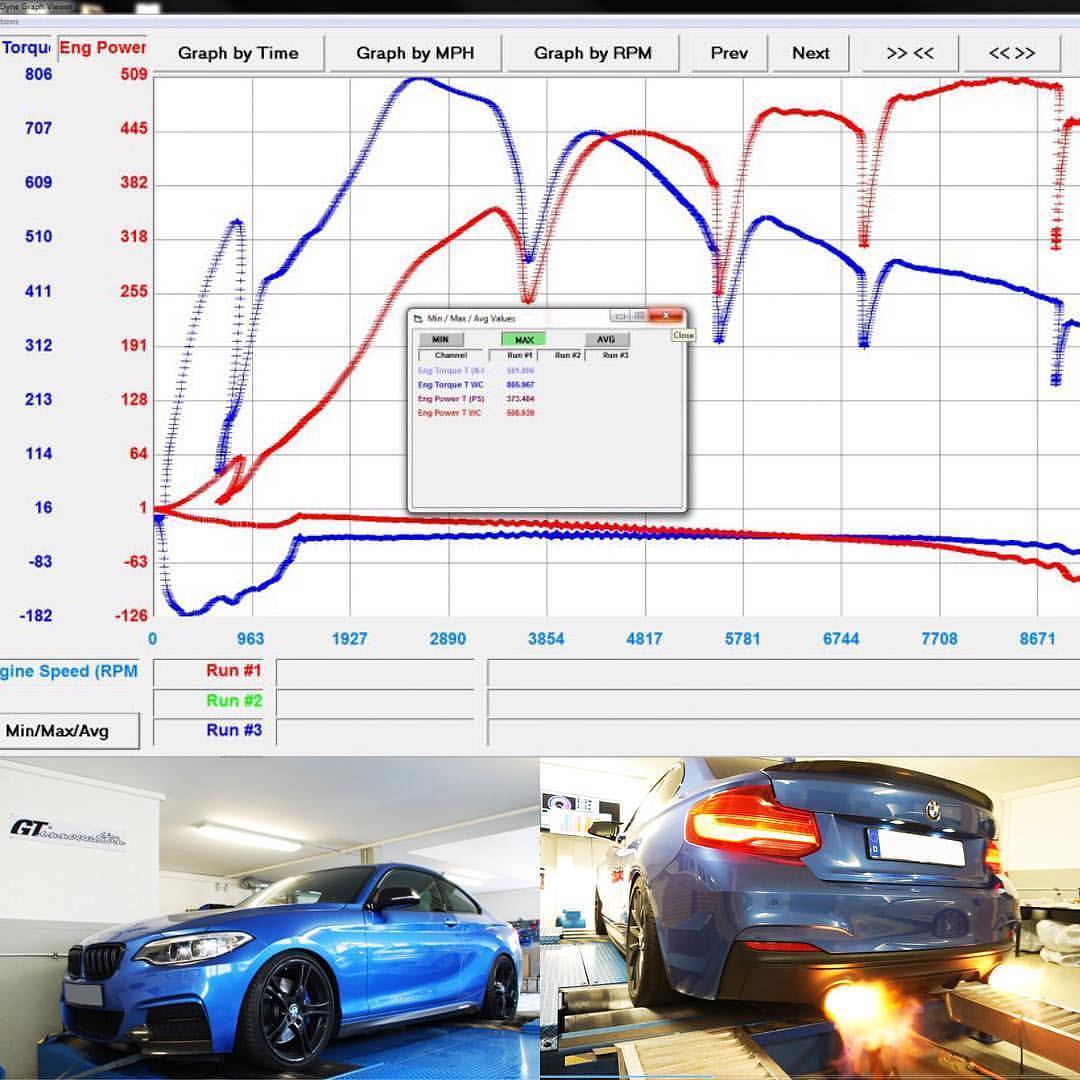This screenshot has width=1080, height=1080.
Task: Advance to the Next graph
Action: 810,54
